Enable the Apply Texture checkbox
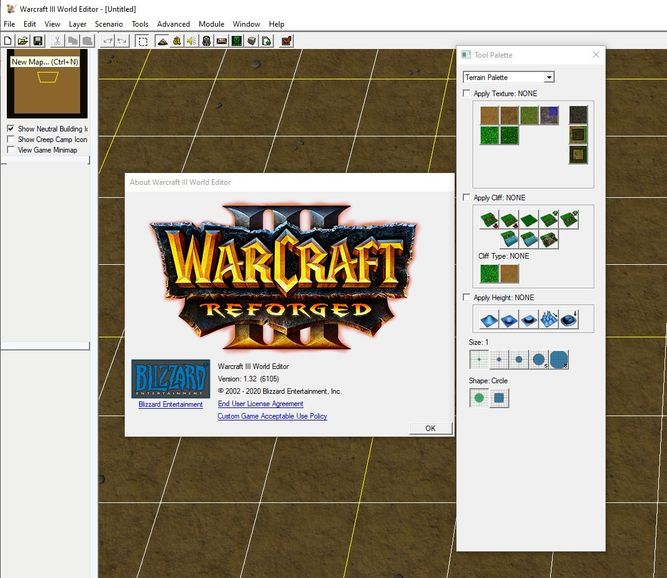The height and width of the screenshot is (578, 667). pos(467,93)
